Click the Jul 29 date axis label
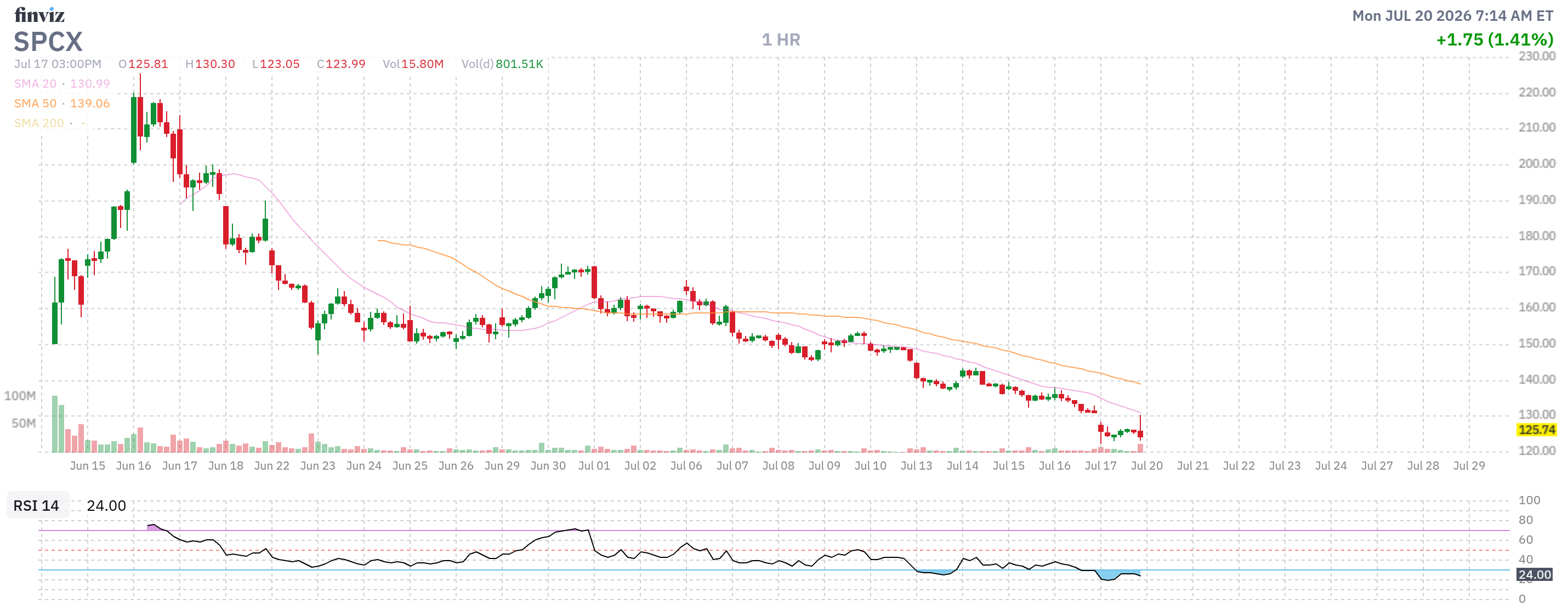 (x=1469, y=466)
